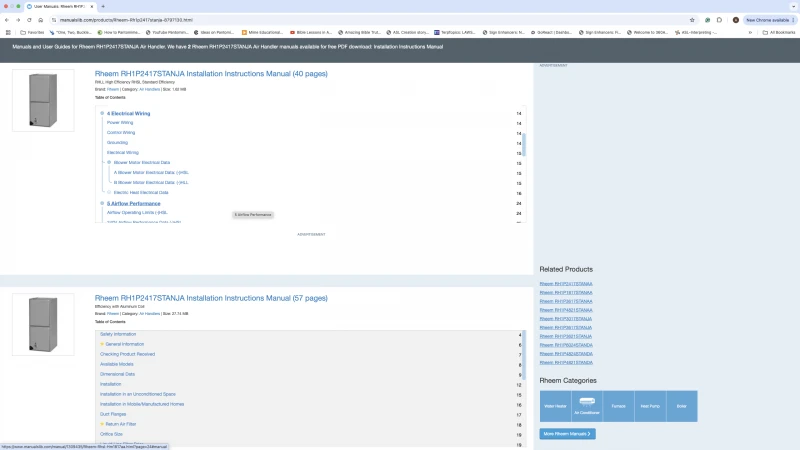The width and height of the screenshot is (800, 450).
Task: Click the More Rheem Manuals button
Action: pos(567,434)
